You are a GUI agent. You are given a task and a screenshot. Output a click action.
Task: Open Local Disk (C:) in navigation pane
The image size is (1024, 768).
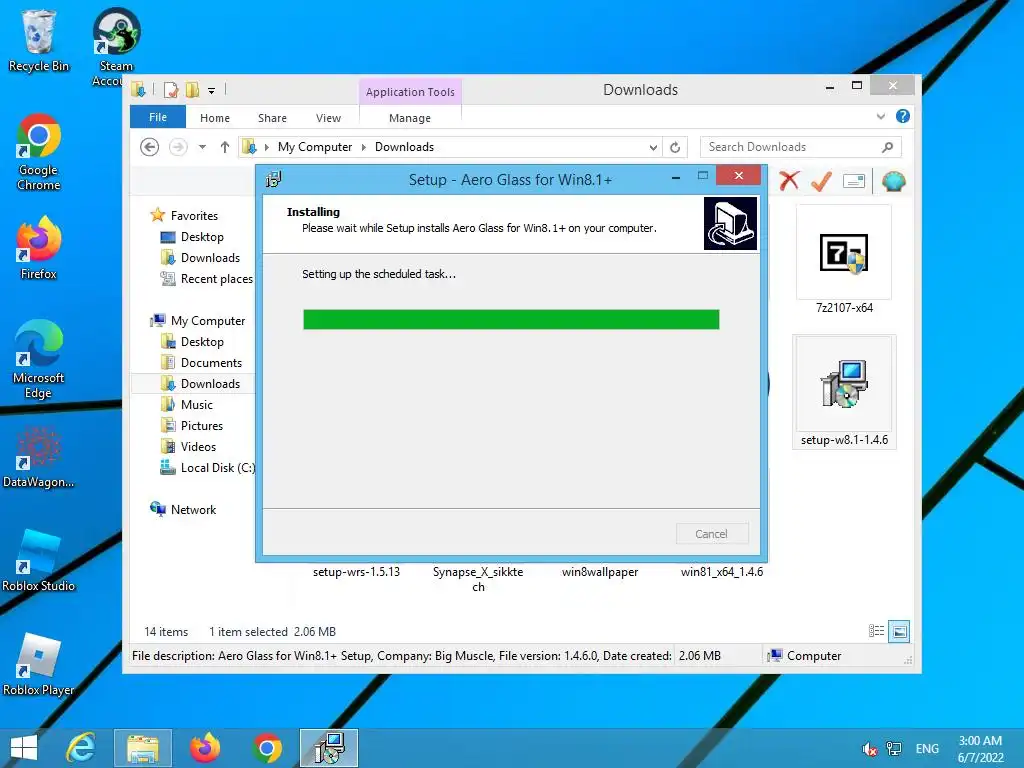[x=217, y=468]
